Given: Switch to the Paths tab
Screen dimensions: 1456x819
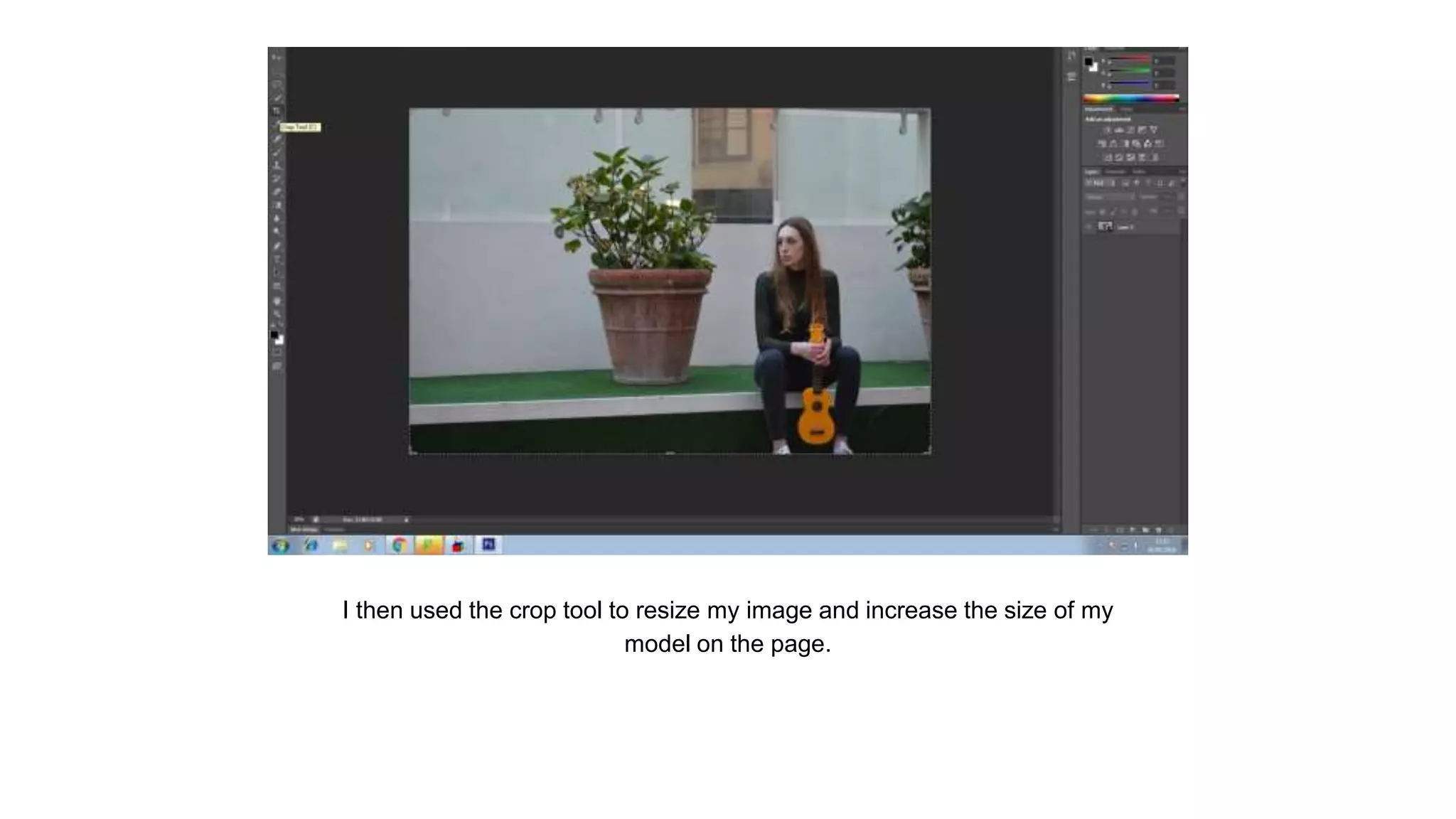Looking at the screenshot, I should point(1139,171).
